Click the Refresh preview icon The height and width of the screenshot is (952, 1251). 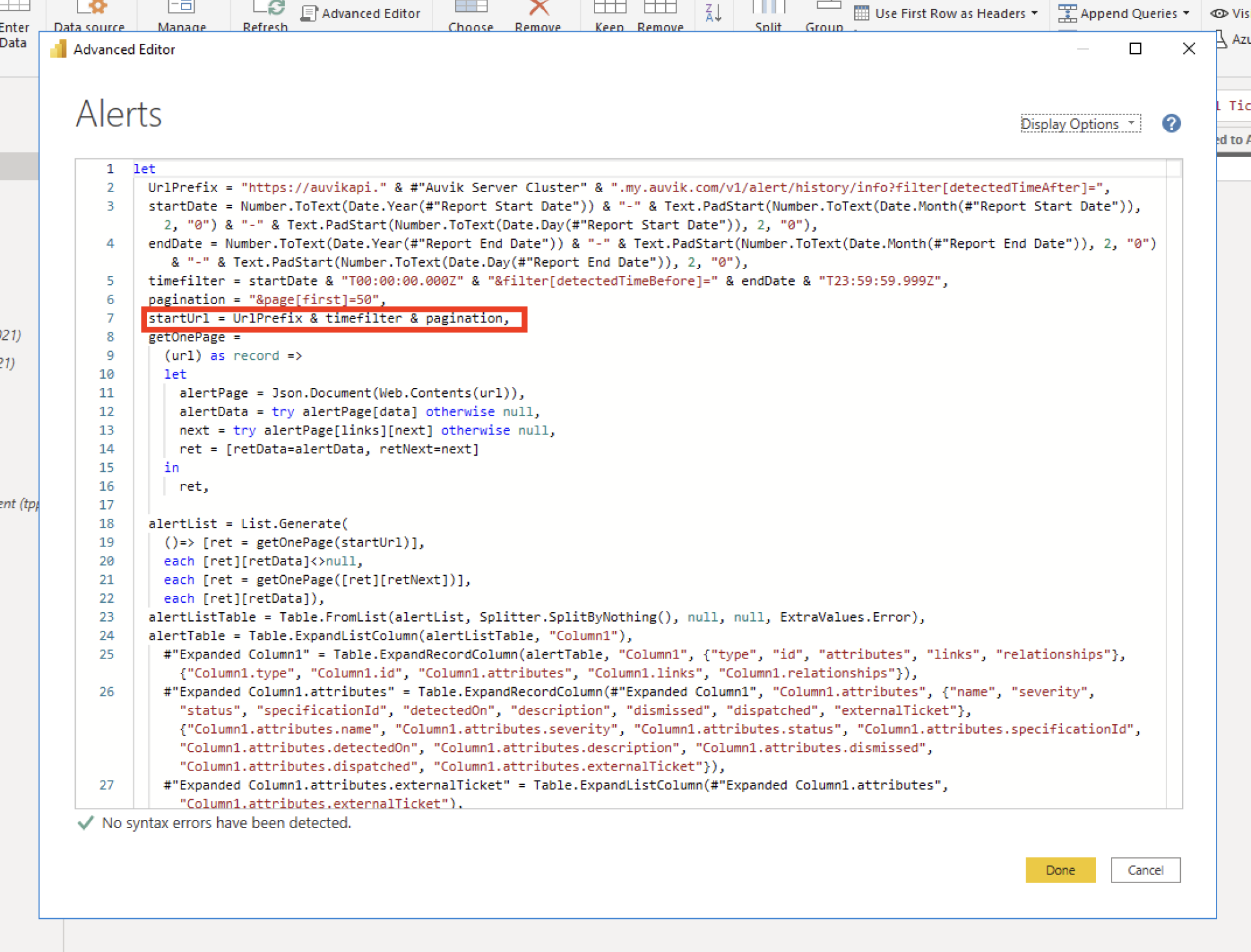pos(268,9)
